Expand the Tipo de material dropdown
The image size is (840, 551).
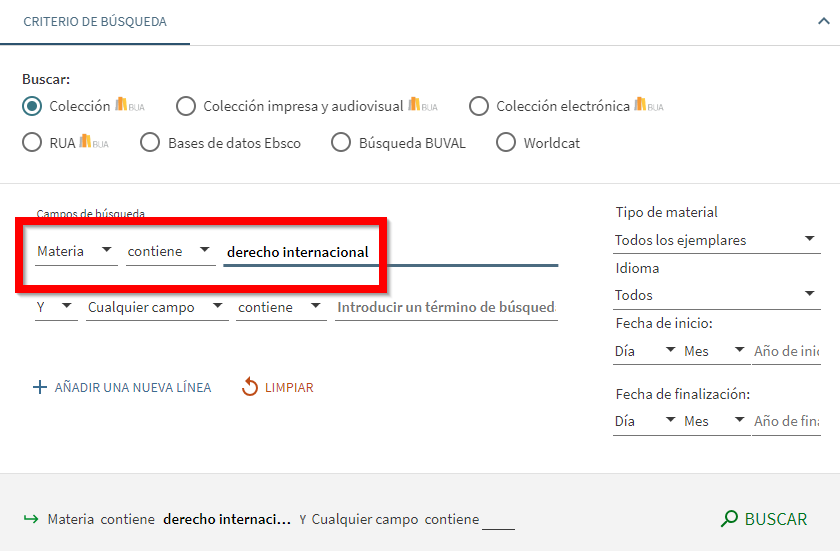[x=716, y=240]
